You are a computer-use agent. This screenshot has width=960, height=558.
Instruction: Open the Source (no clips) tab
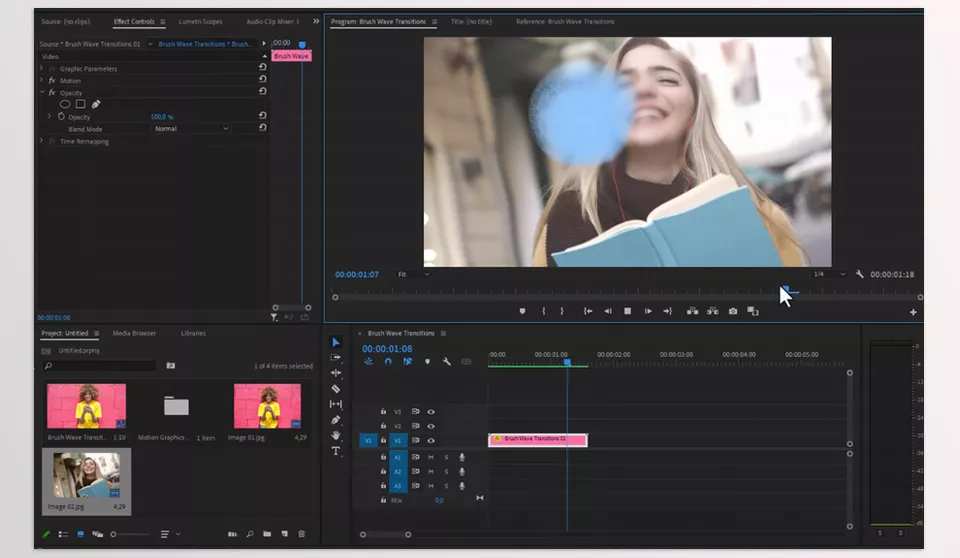coord(66,21)
